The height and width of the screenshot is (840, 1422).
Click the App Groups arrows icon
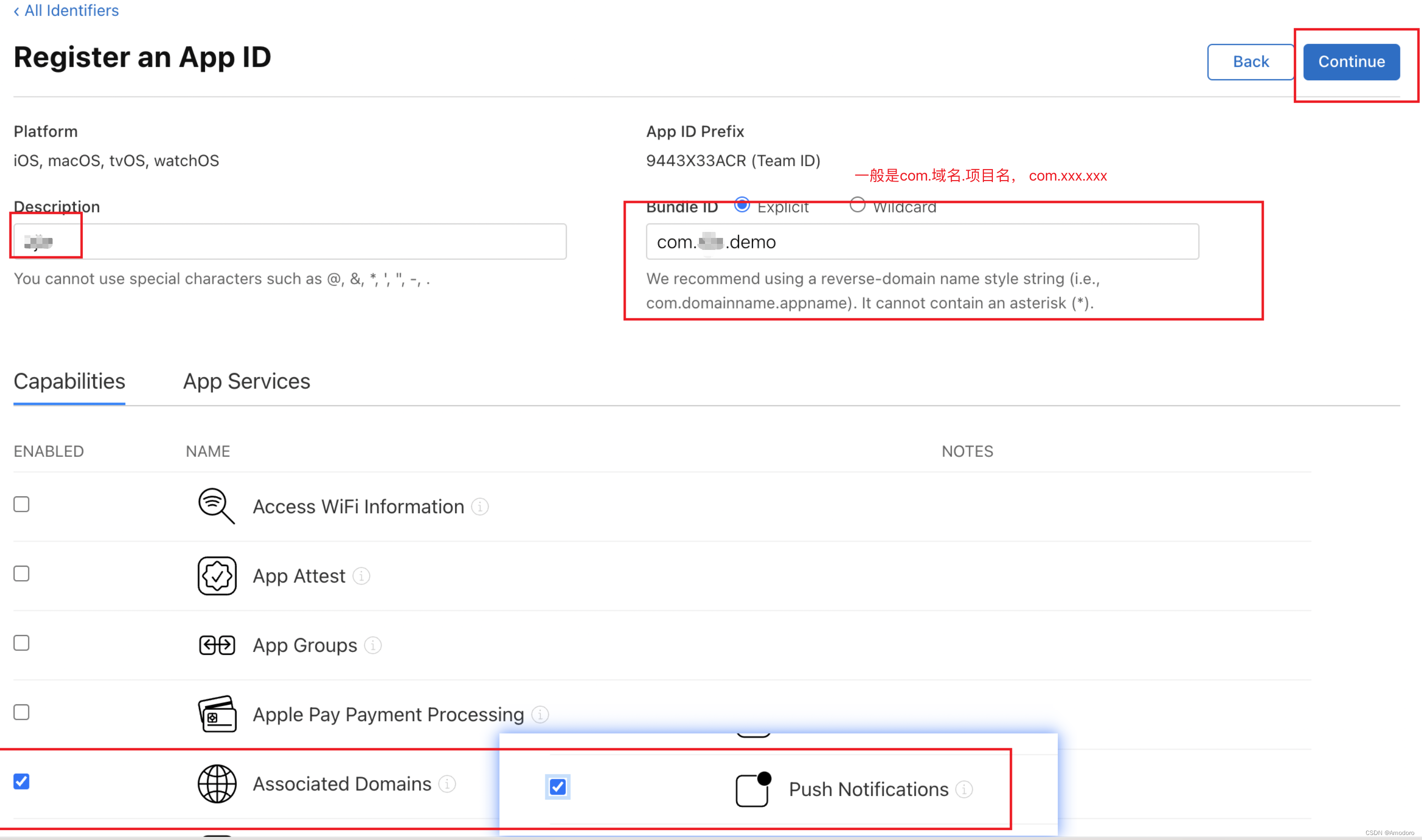pyautogui.click(x=217, y=645)
